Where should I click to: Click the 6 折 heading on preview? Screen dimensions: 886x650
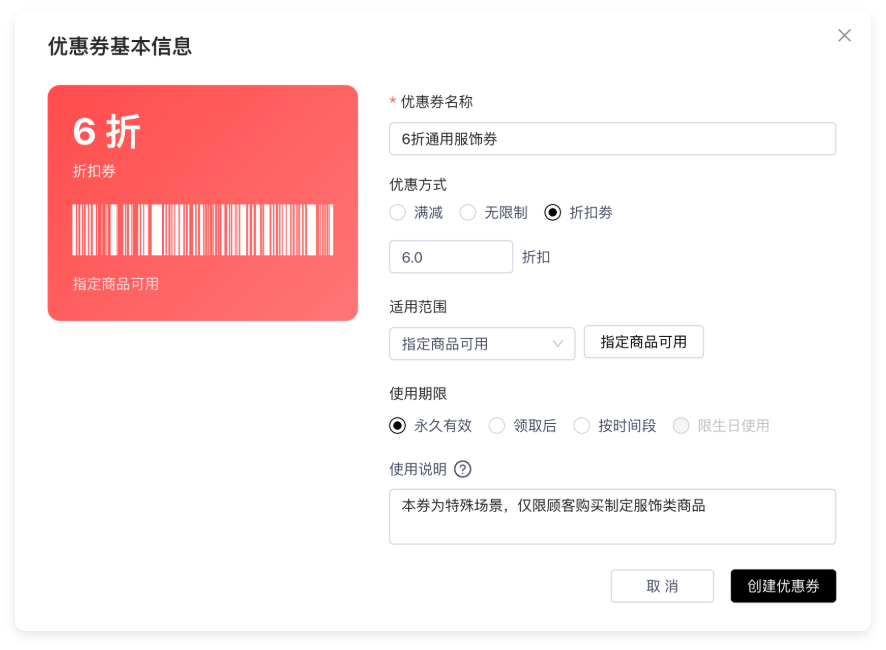click(107, 132)
